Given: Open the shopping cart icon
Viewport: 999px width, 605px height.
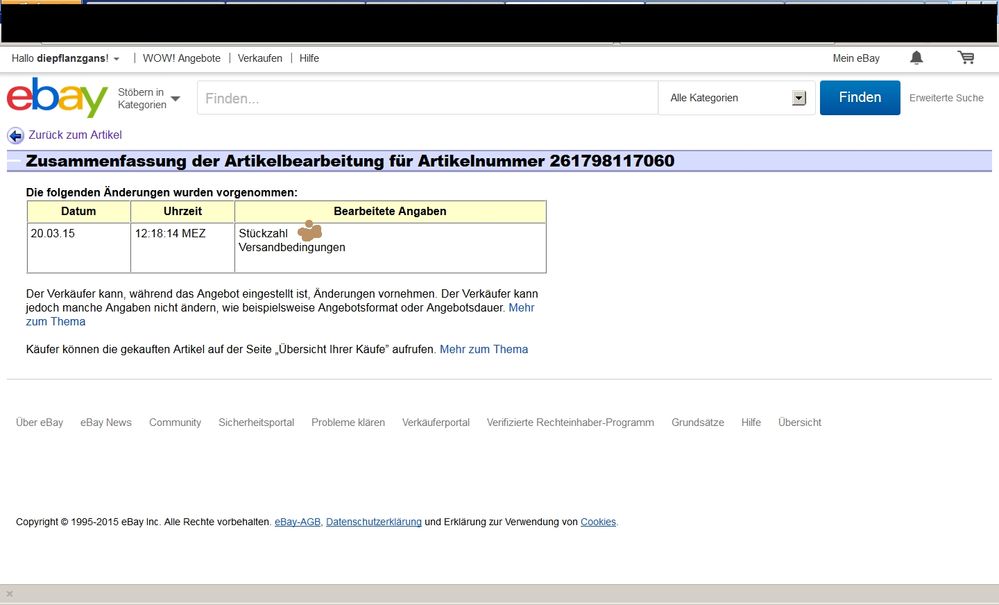Looking at the screenshot, I should click(x=966, y=58).
